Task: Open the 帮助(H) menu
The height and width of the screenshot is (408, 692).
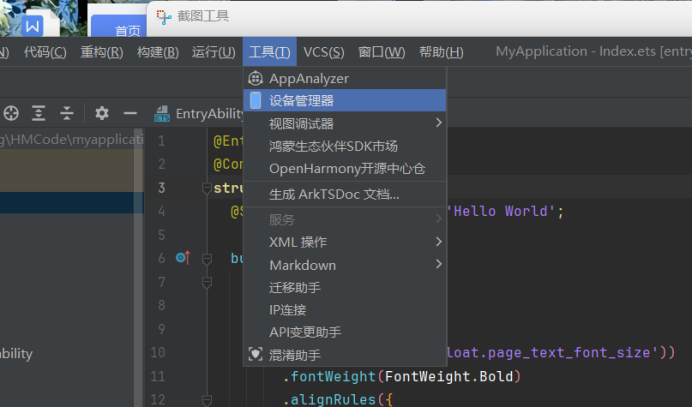Action: click(441, 52)
